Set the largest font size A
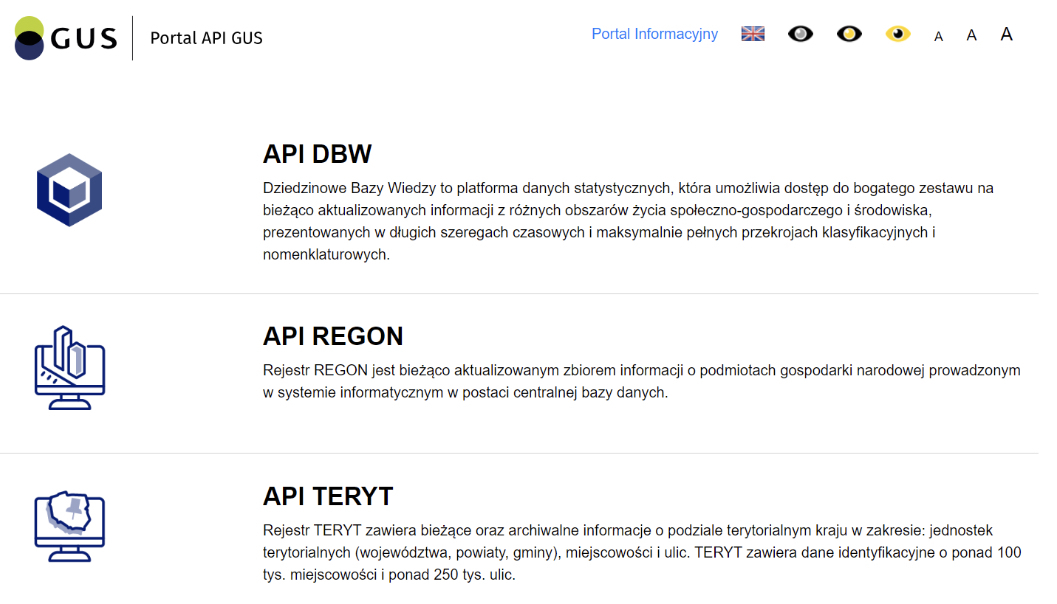This screenshot has width=1057, height=604. tap(1006, 35)
